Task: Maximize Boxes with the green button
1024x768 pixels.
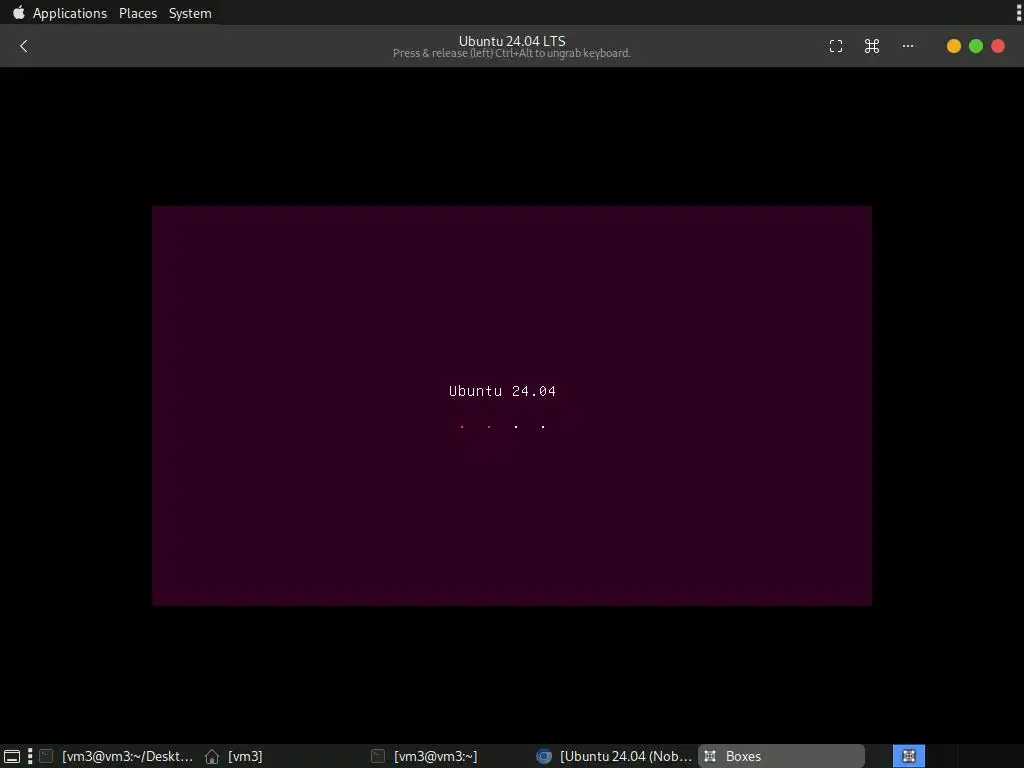Action: [x=976, y=46]
